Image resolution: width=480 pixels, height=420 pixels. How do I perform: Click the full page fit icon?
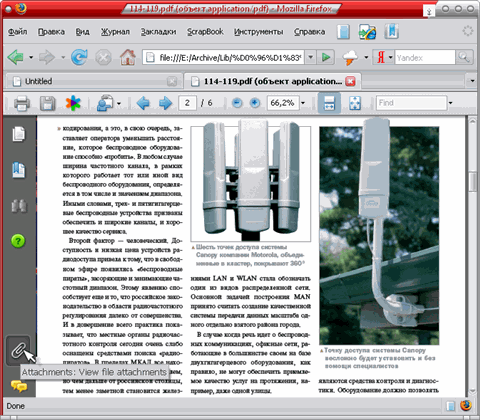tap(355, 103)
